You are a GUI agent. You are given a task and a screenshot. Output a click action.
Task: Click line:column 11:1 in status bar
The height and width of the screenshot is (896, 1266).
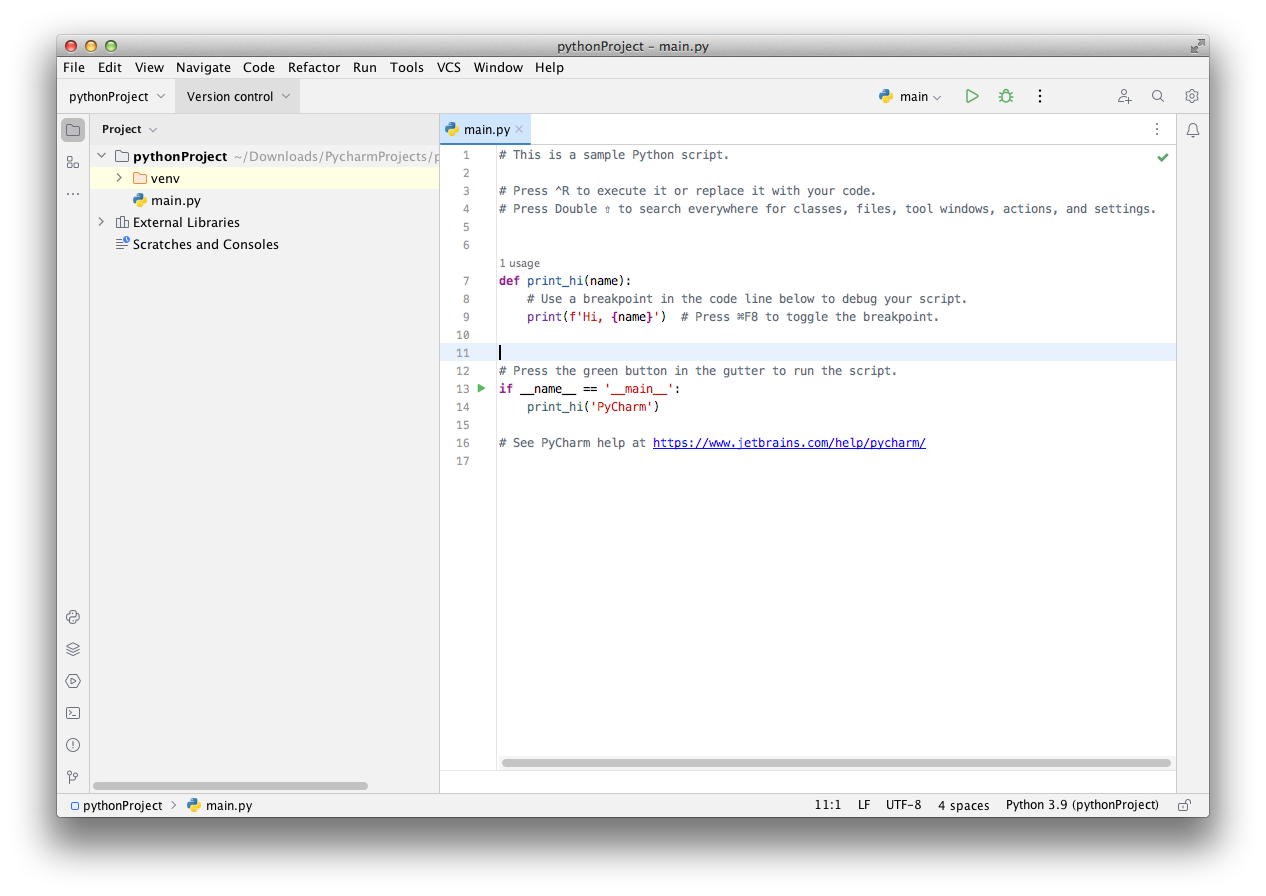point(828,805)
